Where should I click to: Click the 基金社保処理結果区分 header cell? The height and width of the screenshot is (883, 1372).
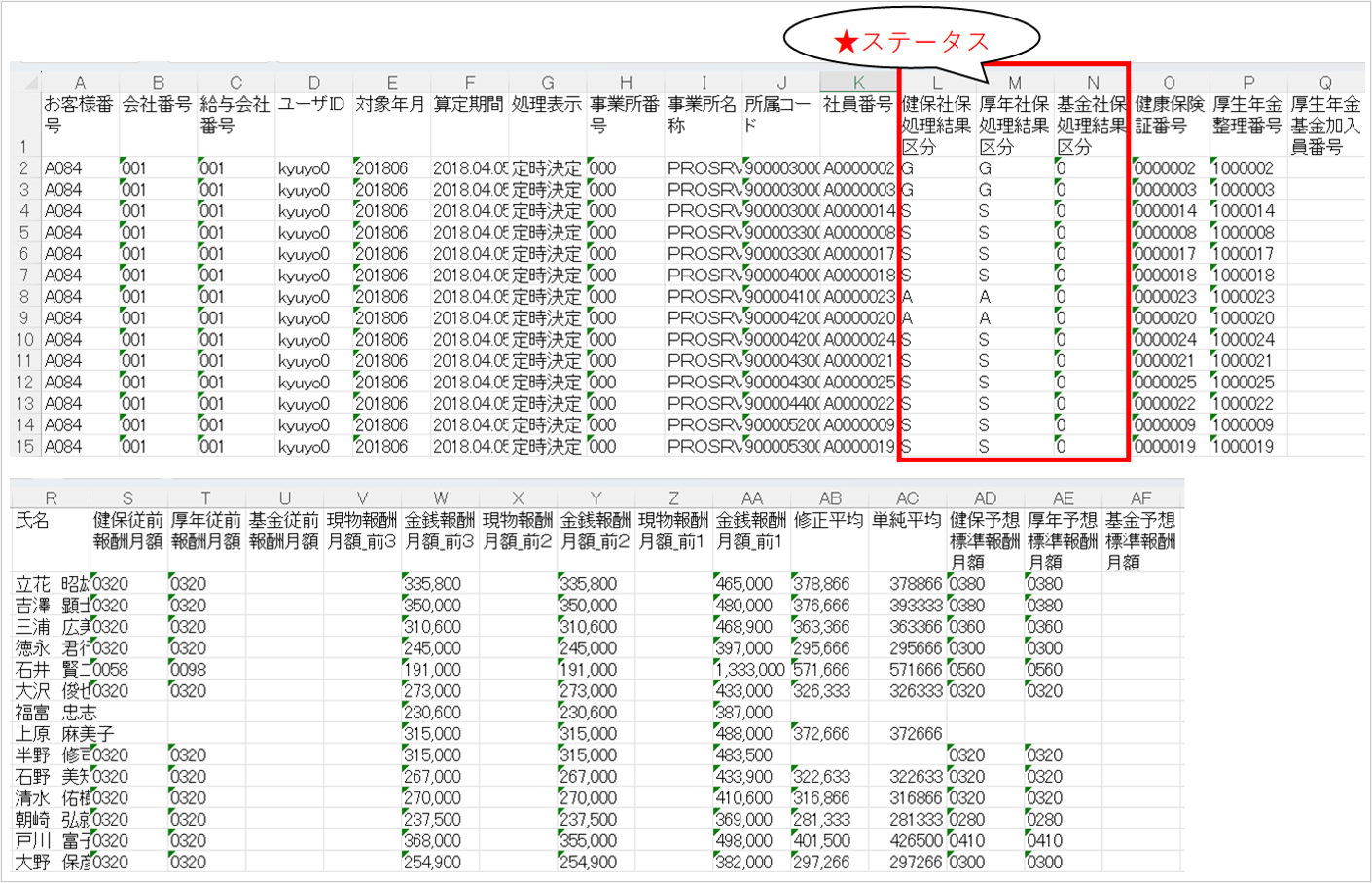[x=1093, y=126]
